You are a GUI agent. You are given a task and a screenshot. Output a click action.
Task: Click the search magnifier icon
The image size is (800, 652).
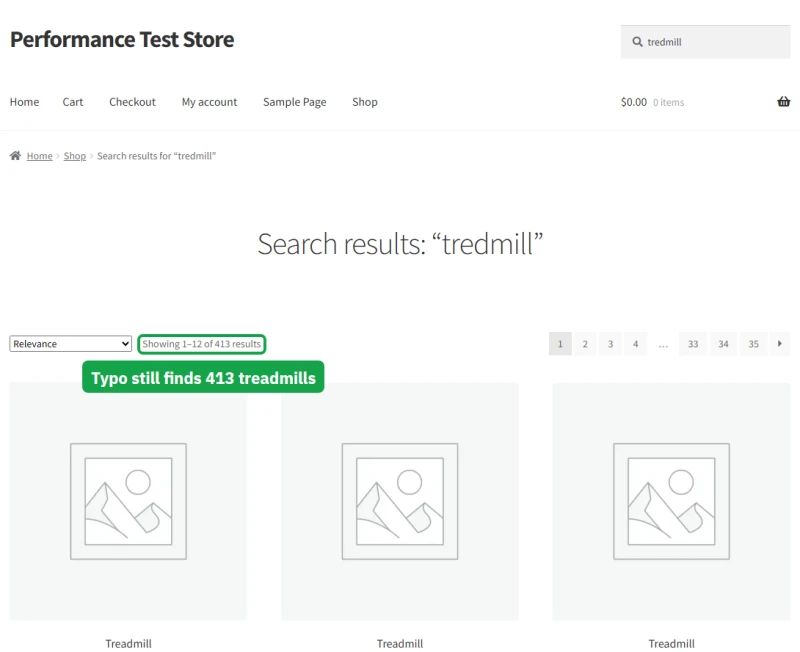pyautogui.click(x=637, y=42)
